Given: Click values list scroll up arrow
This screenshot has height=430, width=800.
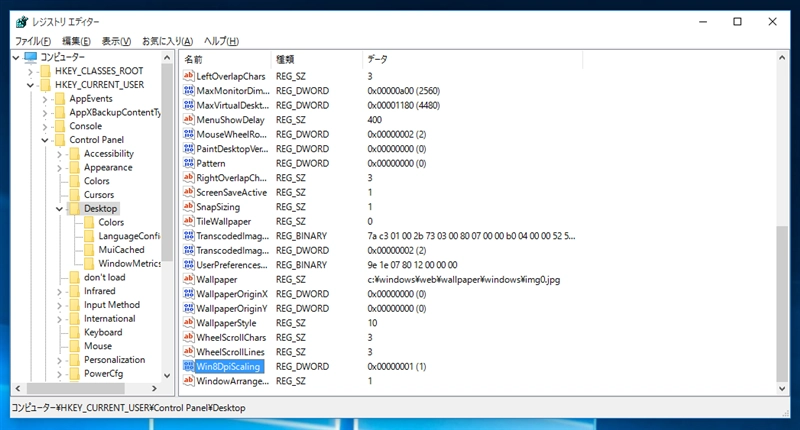Looking at the screenshot, I should (782, 58).
